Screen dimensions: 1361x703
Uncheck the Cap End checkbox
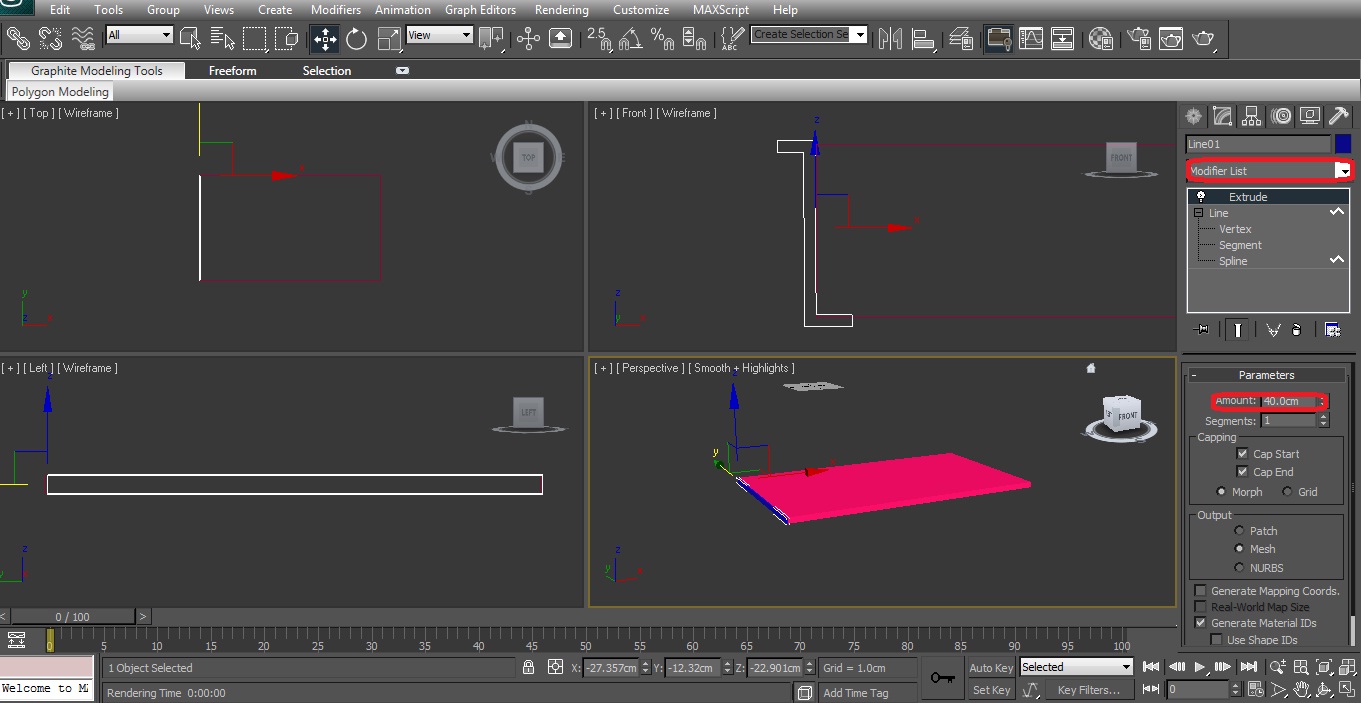click(x=1242, y=472)
